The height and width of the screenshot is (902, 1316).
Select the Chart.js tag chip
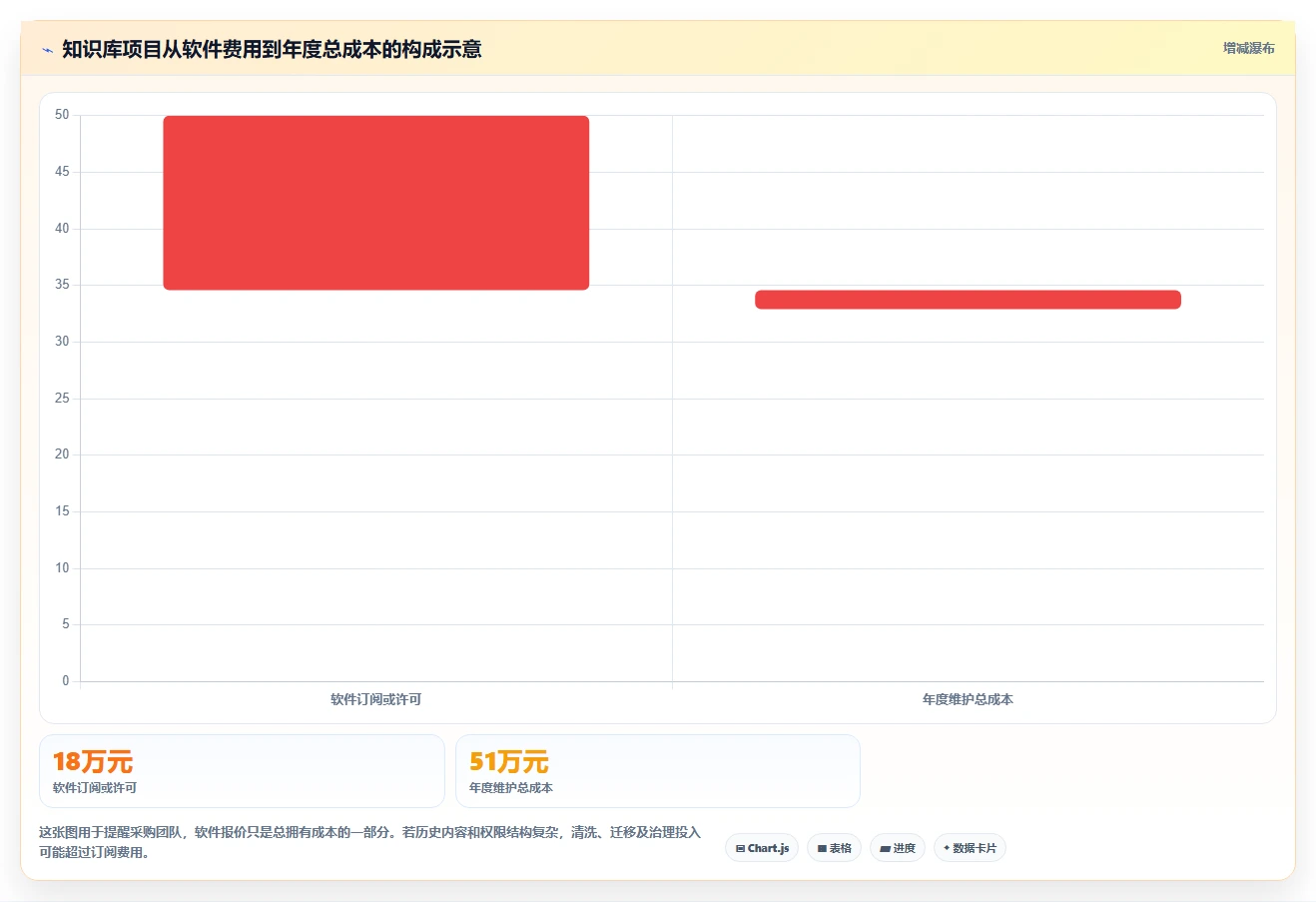pos(762,848)
